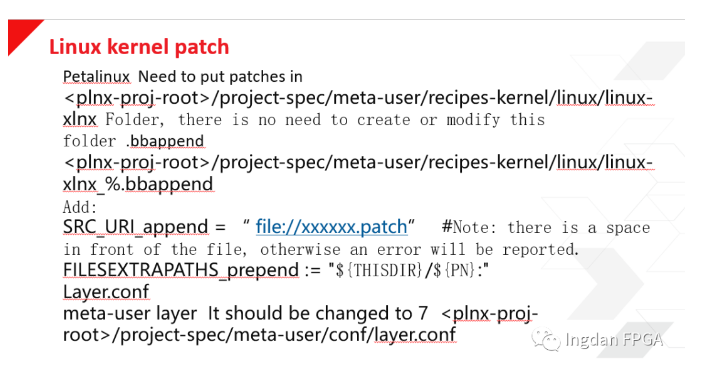
Task: Click the Linux kernel patch heading
Action: 139,47
